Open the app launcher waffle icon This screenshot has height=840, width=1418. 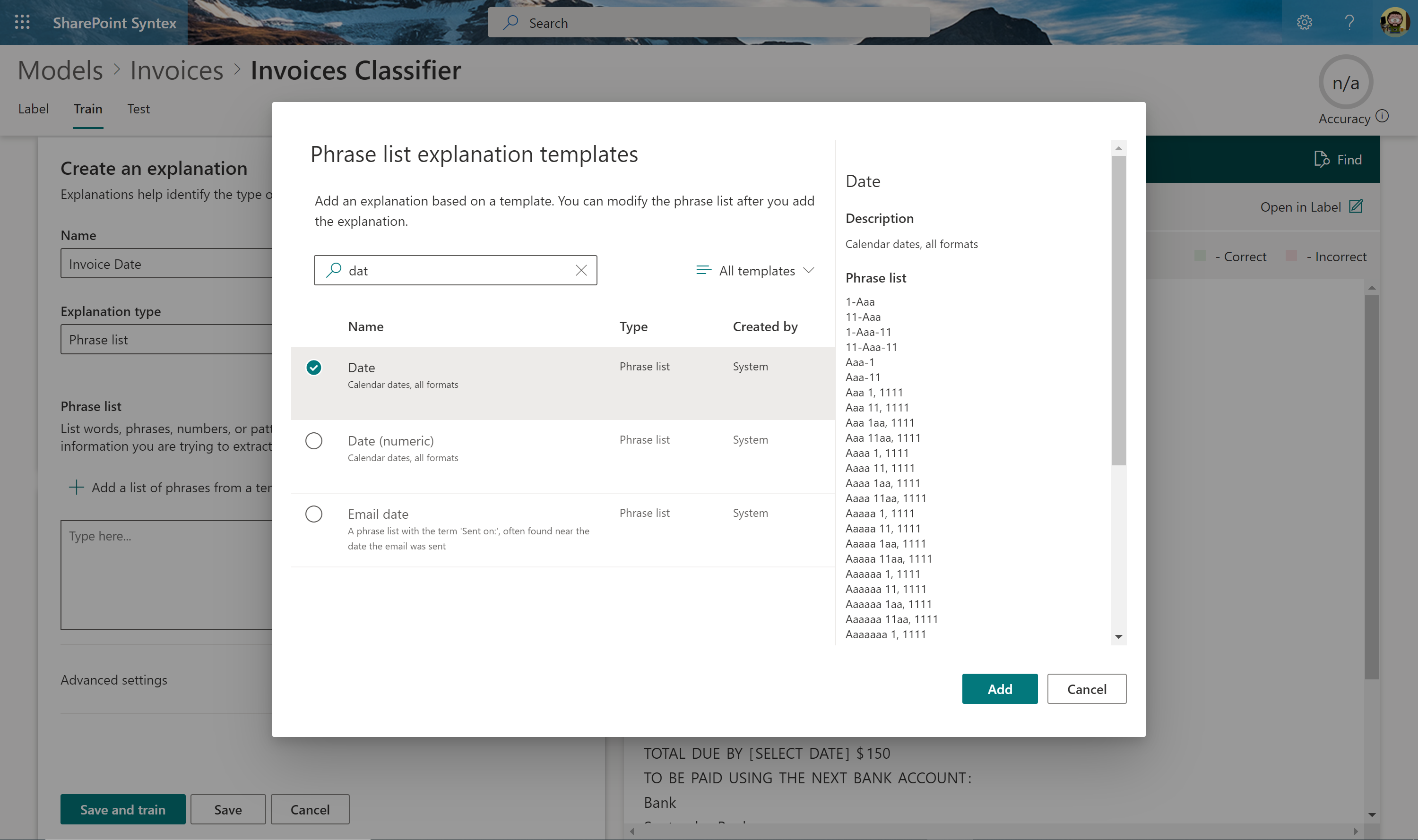coord(22,23)
